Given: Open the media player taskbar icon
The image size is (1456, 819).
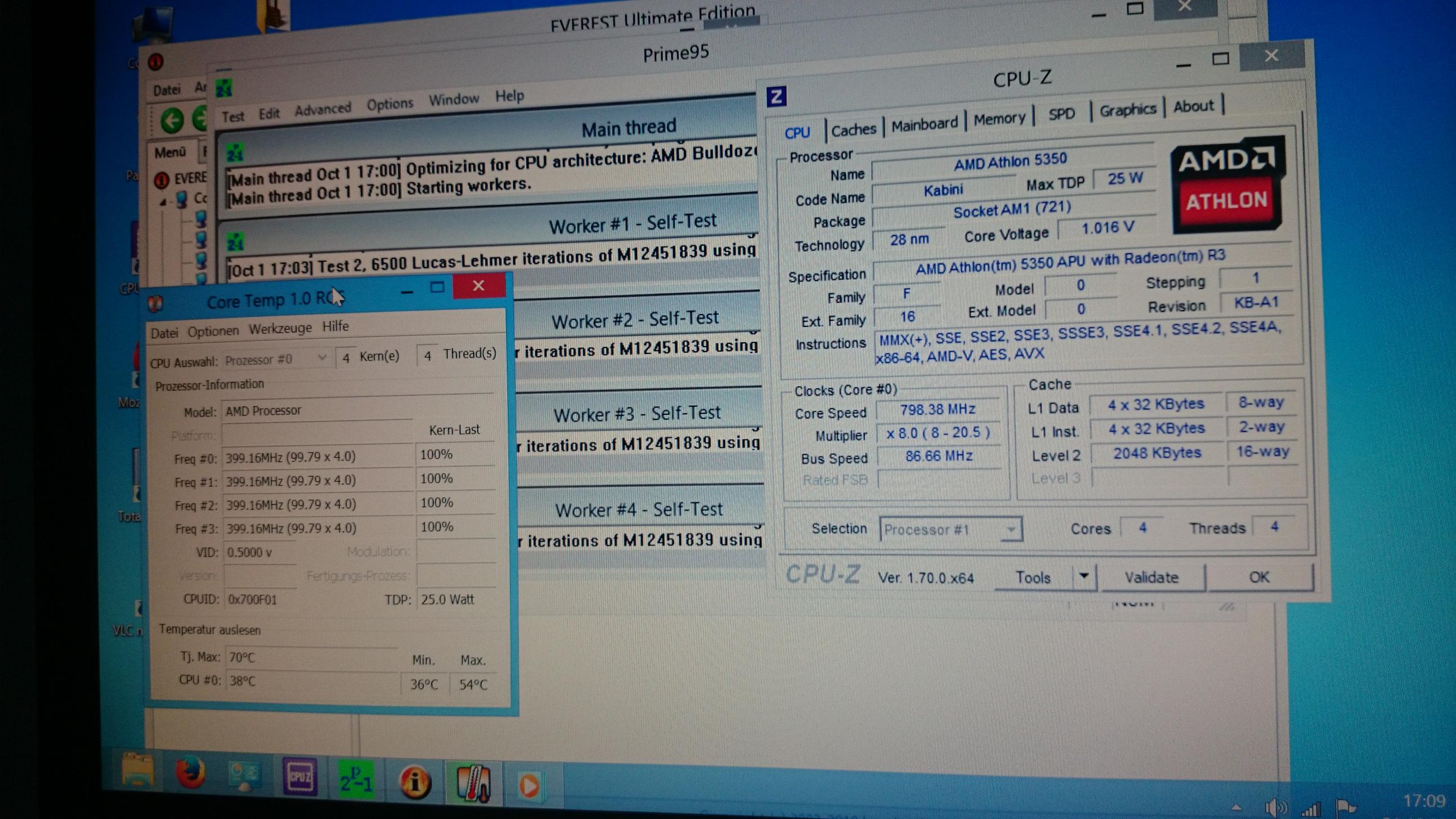Looking at the screenshot, I should pyautogui.click(x=530, y=786).
